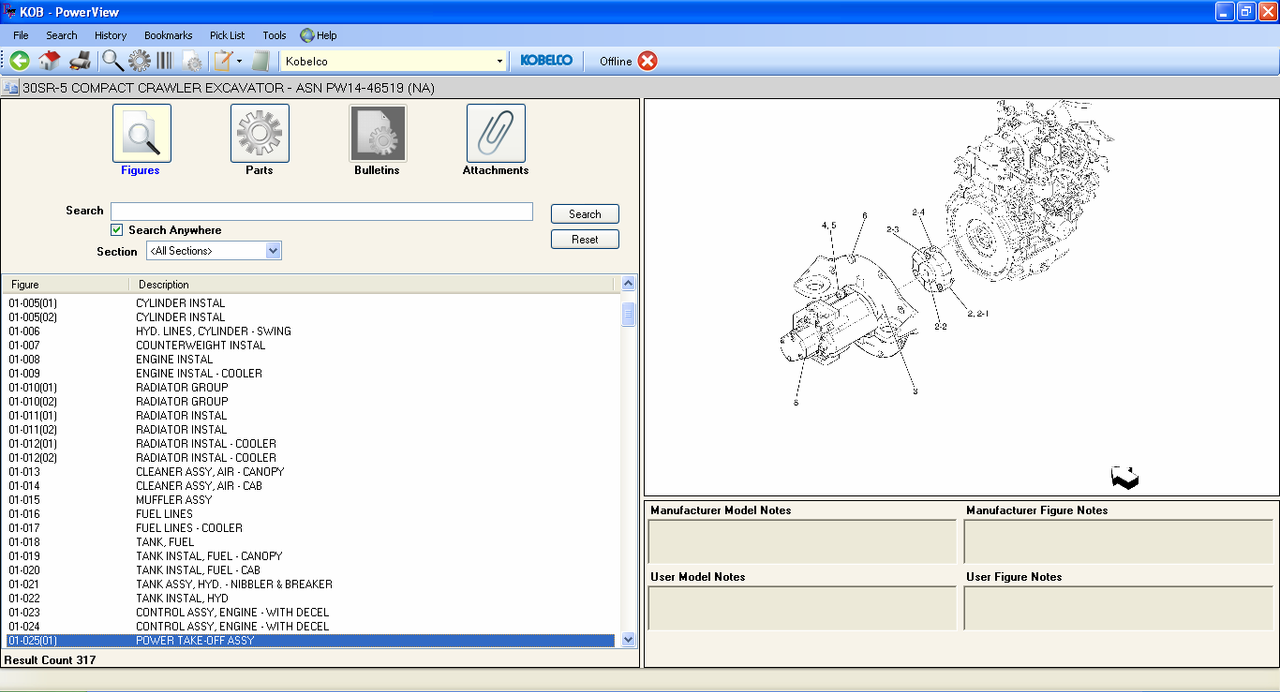Open the Search menu

(61, 35)
